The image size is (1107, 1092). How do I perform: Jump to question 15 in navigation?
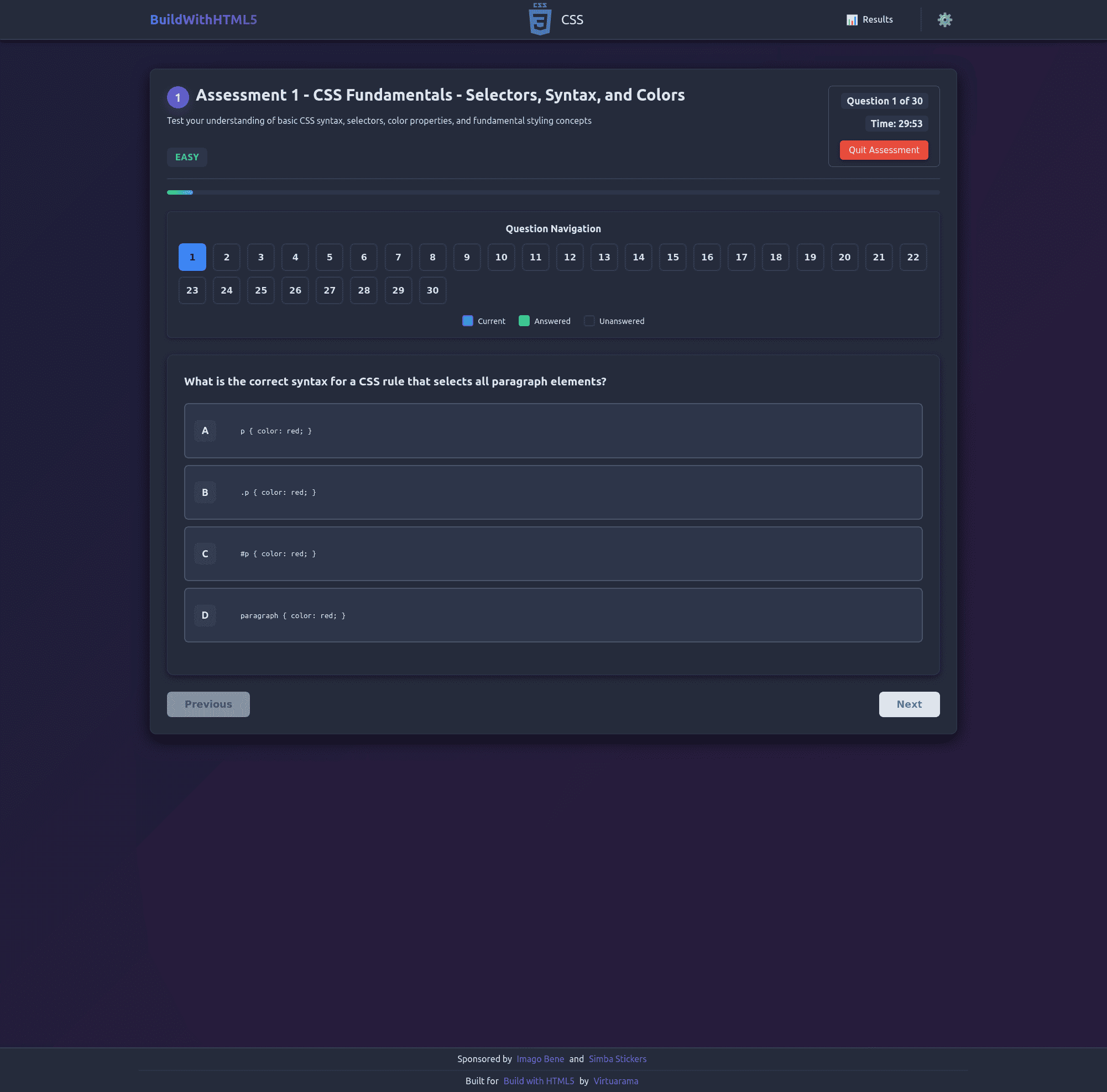click(x=673, y=257)
